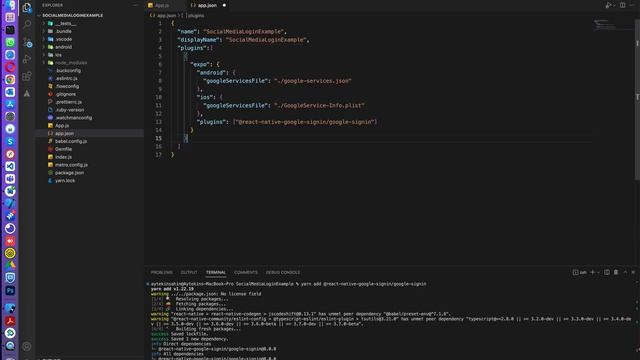The image size is (640, 360).
Task: Open the Extensions view
Action: point(27,76)
